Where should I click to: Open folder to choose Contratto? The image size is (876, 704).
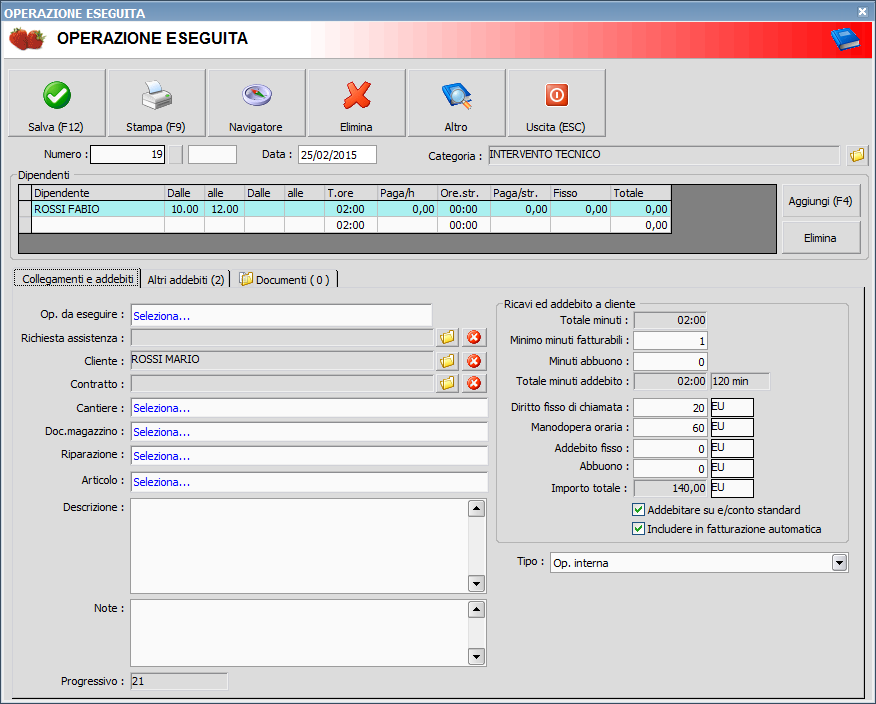point(447,383)
